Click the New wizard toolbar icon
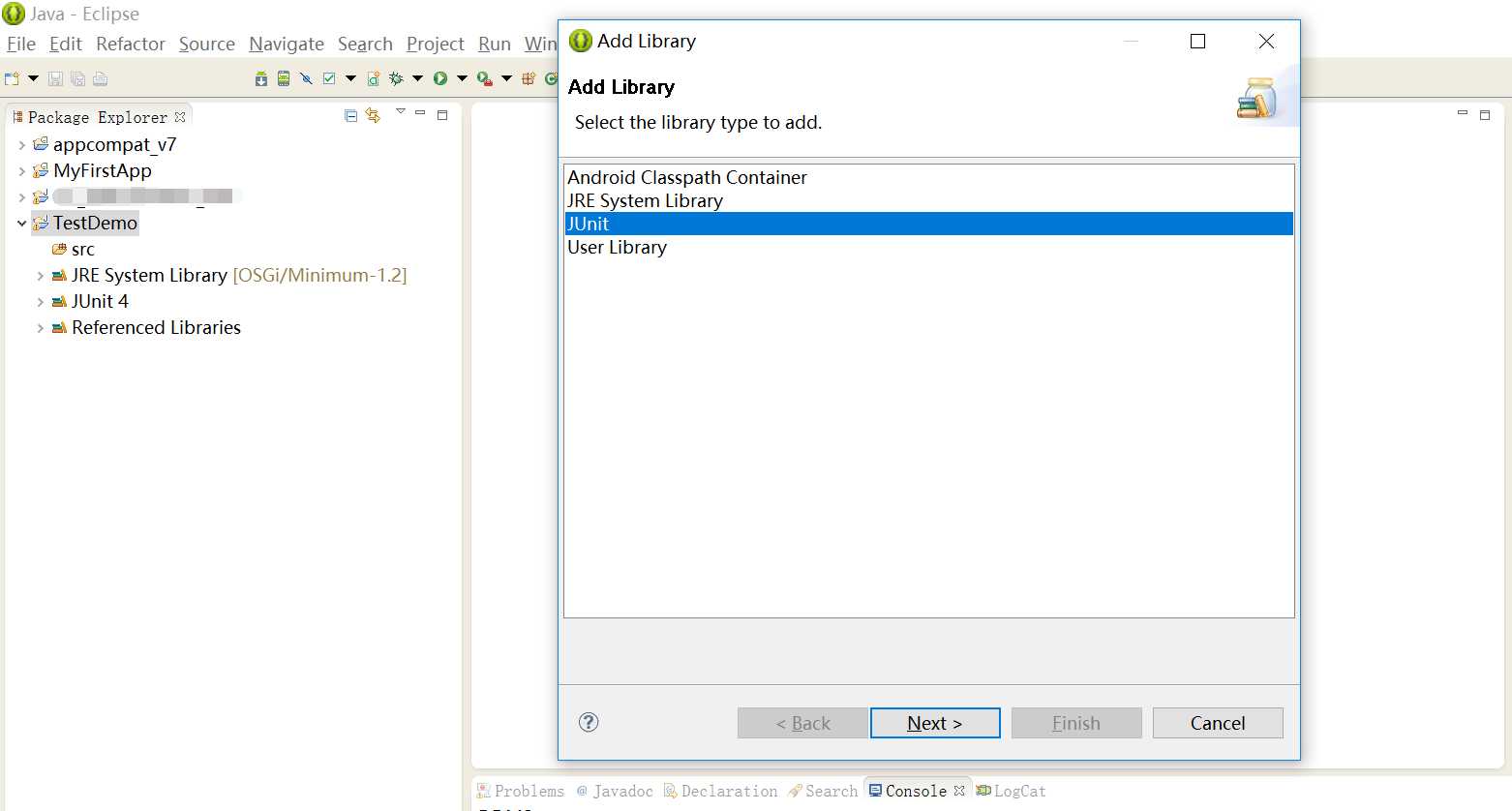The height and width of the screenshot is (811, 1512). coord(12,78)
